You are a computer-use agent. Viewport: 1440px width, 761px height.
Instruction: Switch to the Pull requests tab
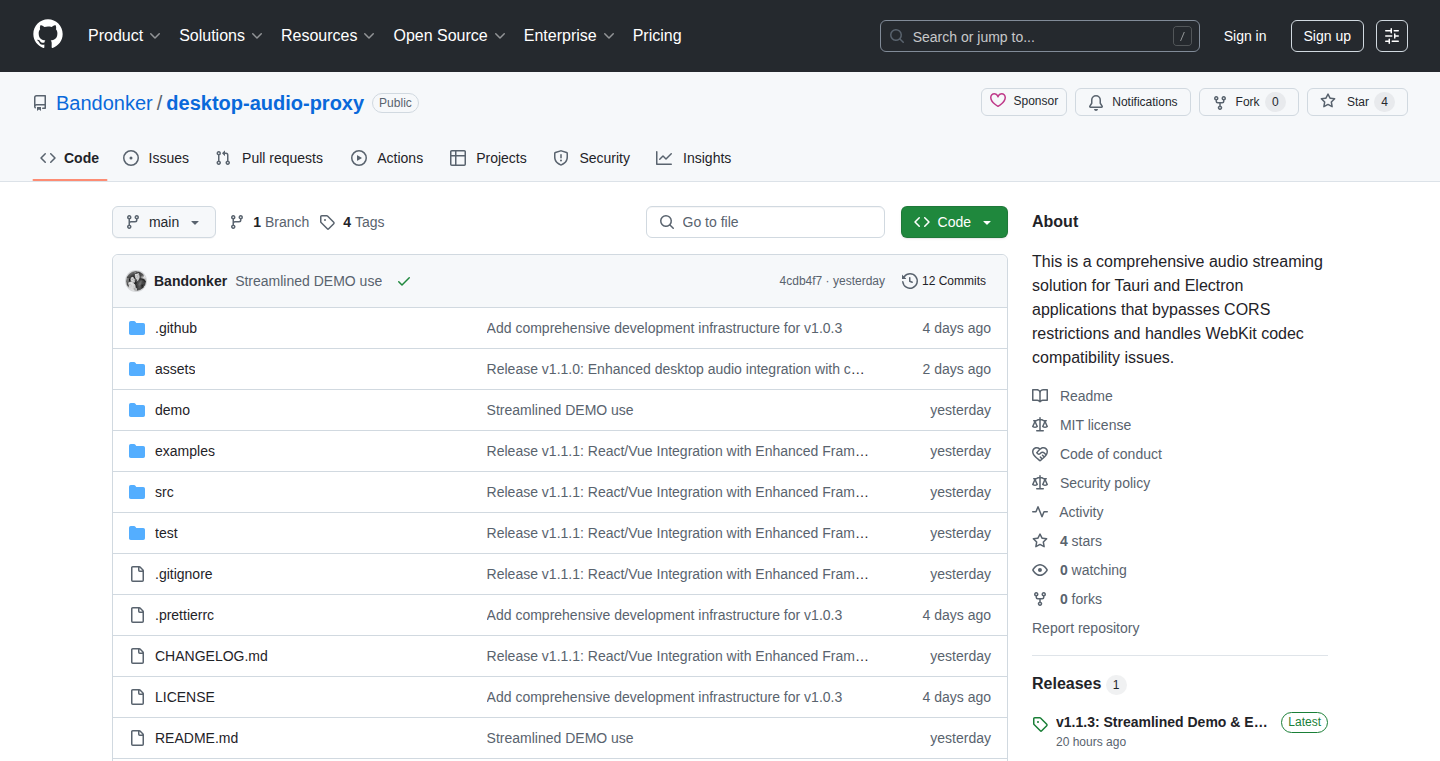(270, 158)
